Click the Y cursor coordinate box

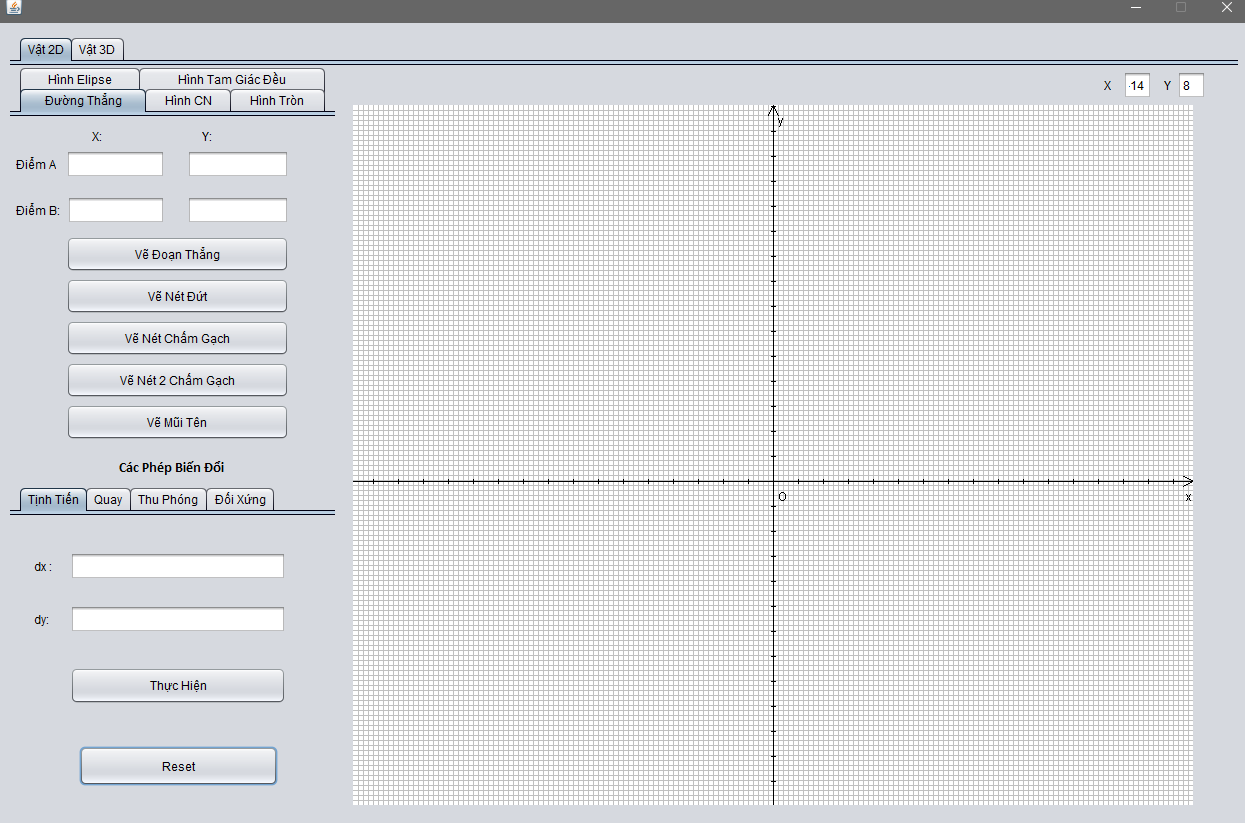coord(1191,85)
